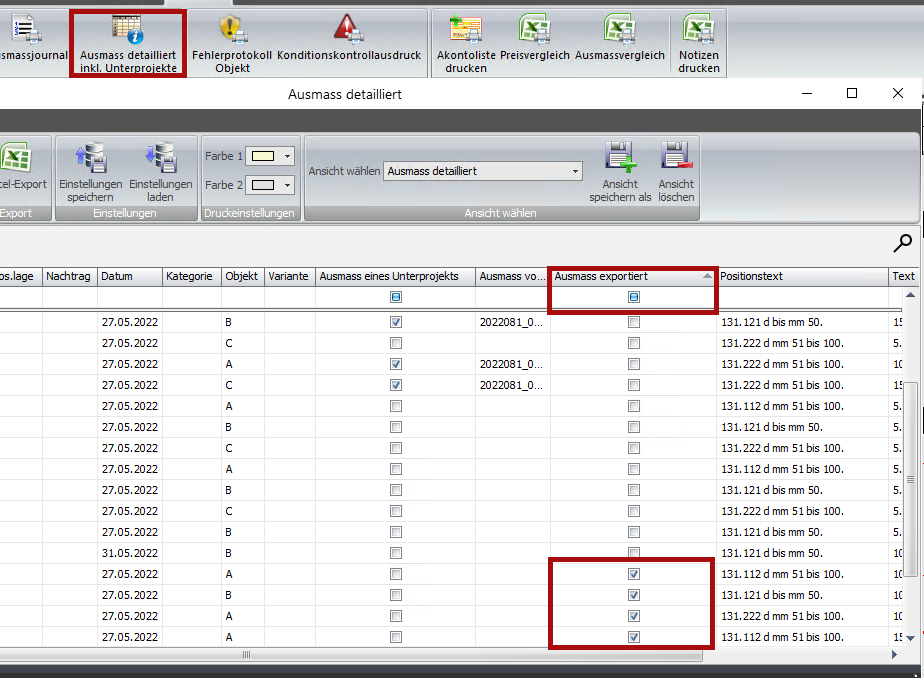Viewport: 924px width, 678px height.
Task: Toggle Ausmass exportiert filter checkbox
Action: coord(634,297)
